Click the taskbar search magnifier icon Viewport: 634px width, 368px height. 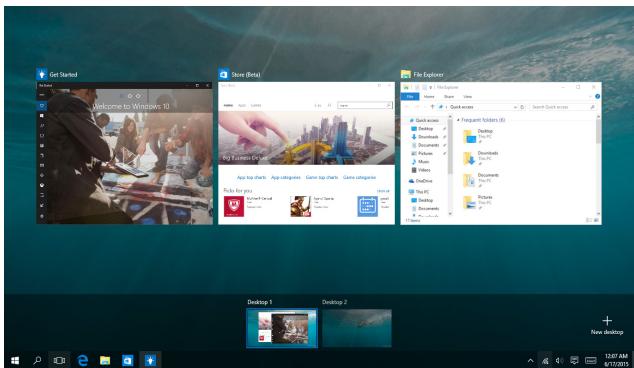pos(37,360)
